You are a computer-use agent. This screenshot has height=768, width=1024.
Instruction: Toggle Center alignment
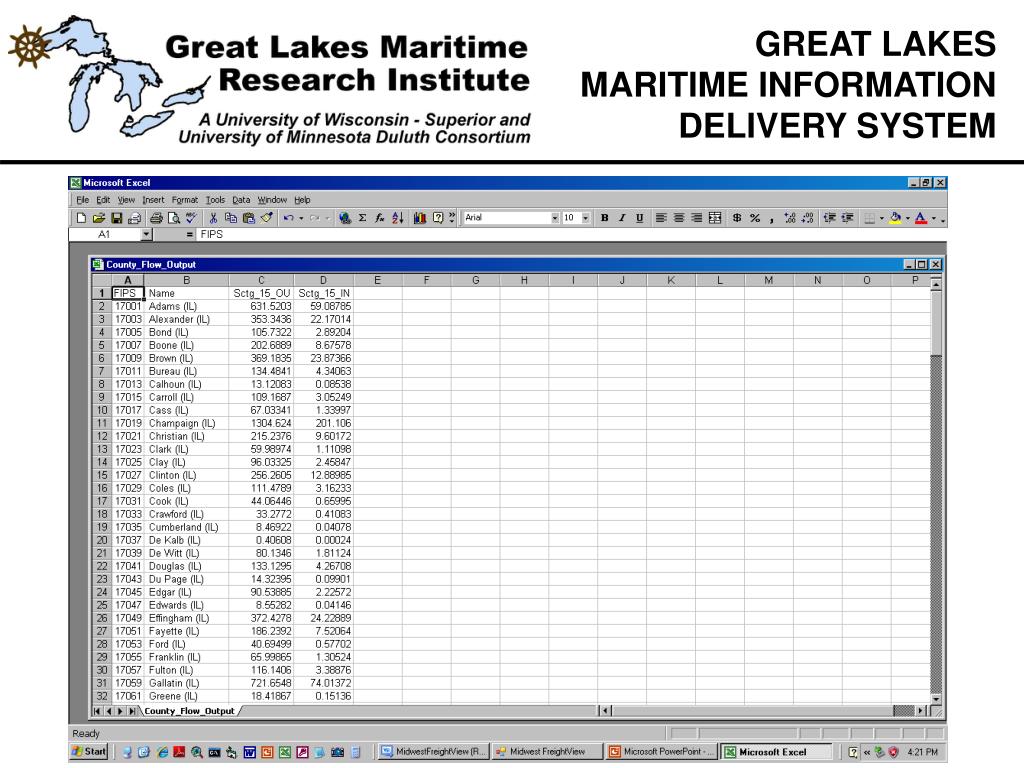click(679, 218)
